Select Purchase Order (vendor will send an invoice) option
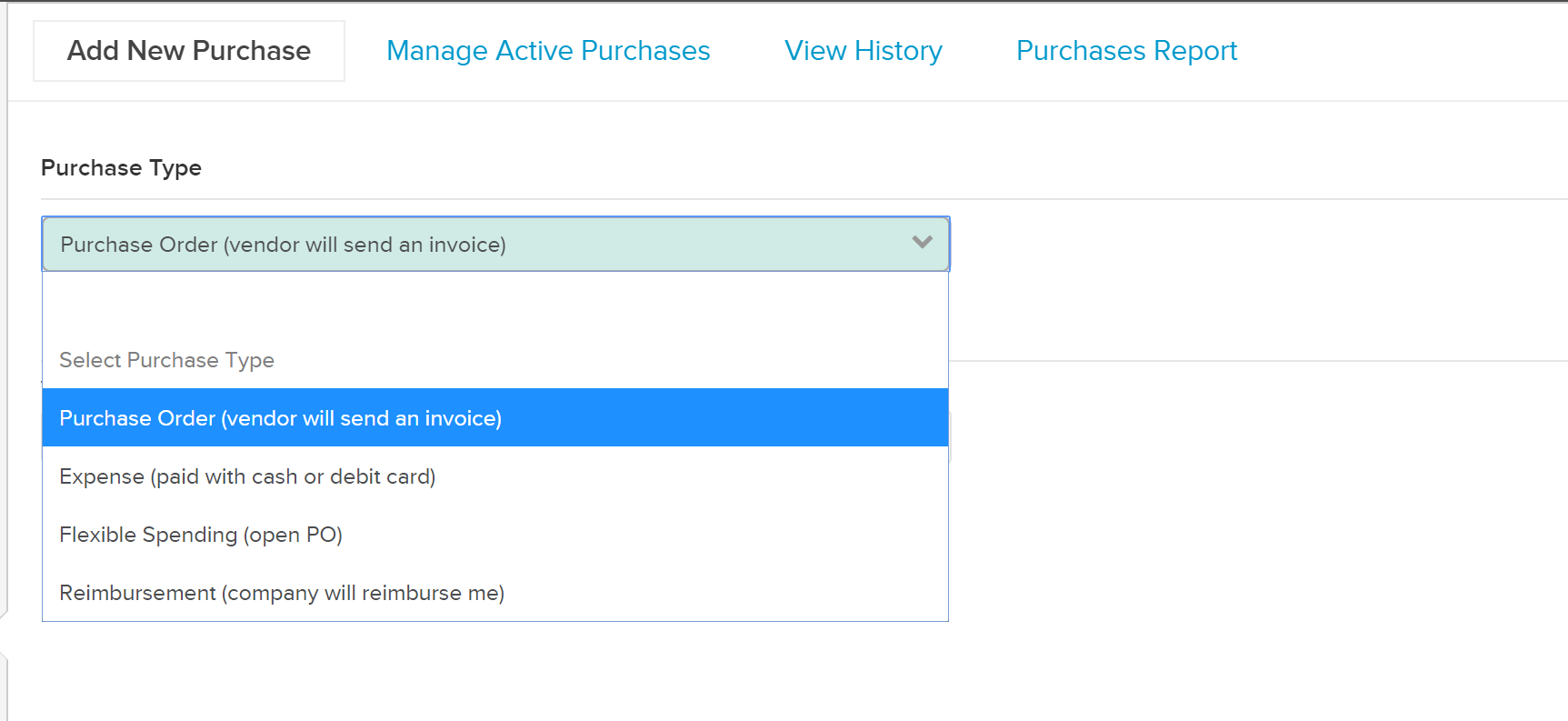 coord(495,417)
